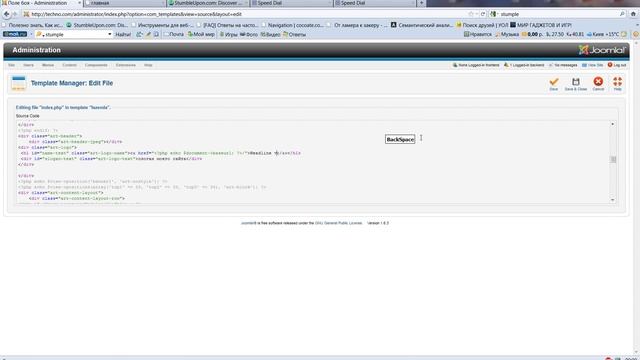Open the Инструменты для веб bookmark
Image resolution: width=640 pixels, height=360 pixels.
(x=162, y=25)
